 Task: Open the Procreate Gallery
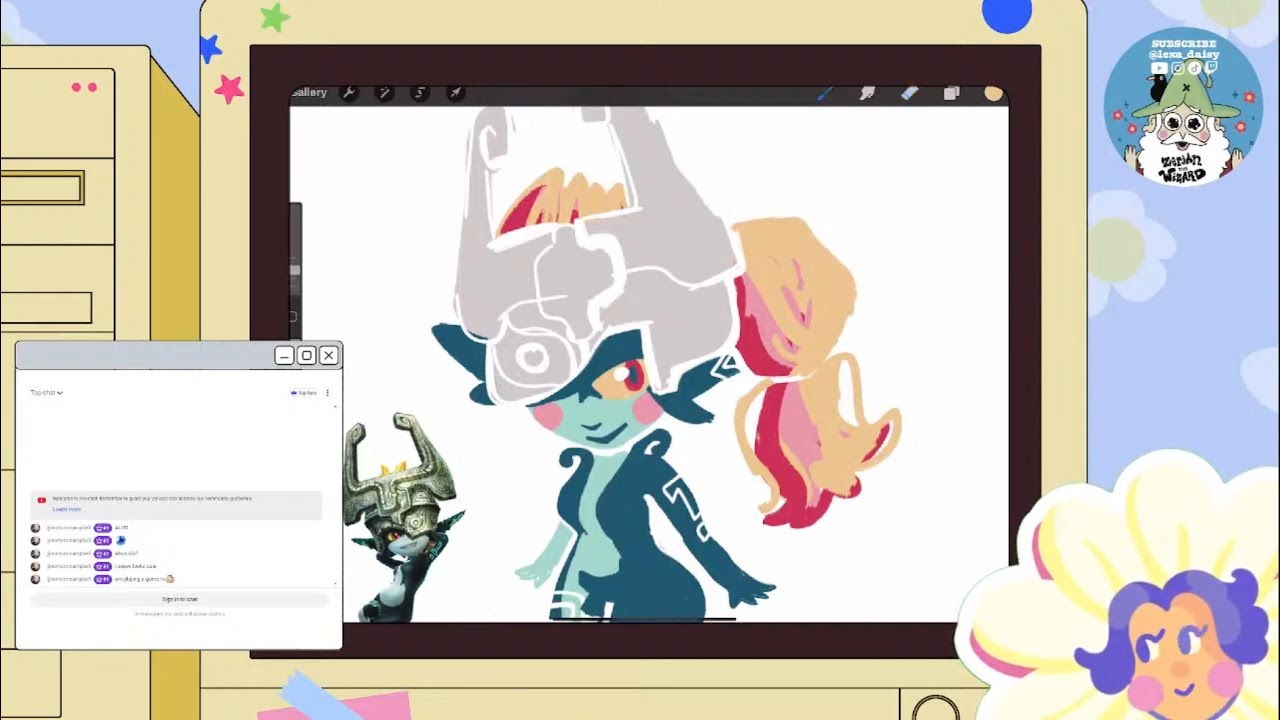309,92
